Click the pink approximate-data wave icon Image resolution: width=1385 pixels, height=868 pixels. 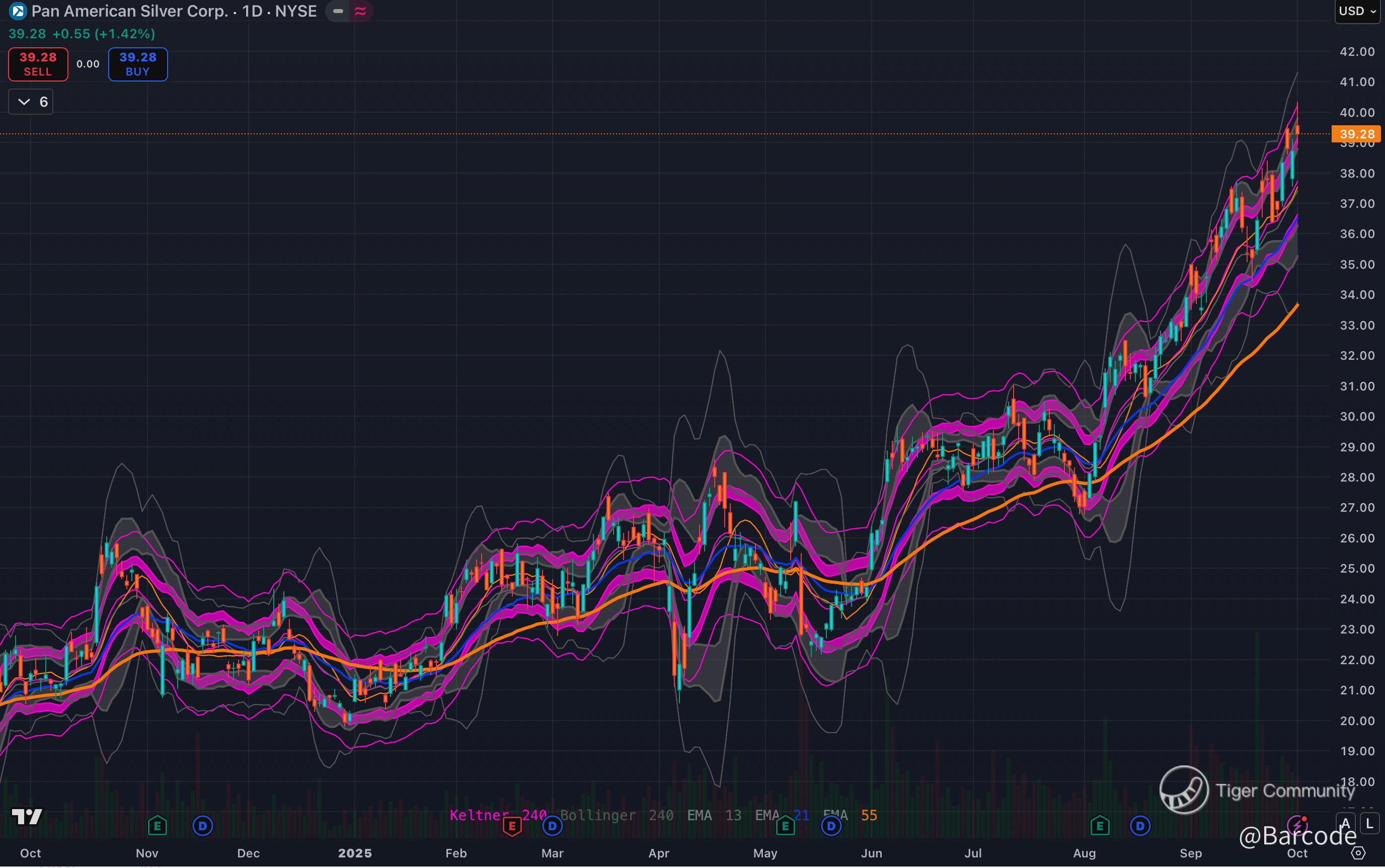[361, 11]
